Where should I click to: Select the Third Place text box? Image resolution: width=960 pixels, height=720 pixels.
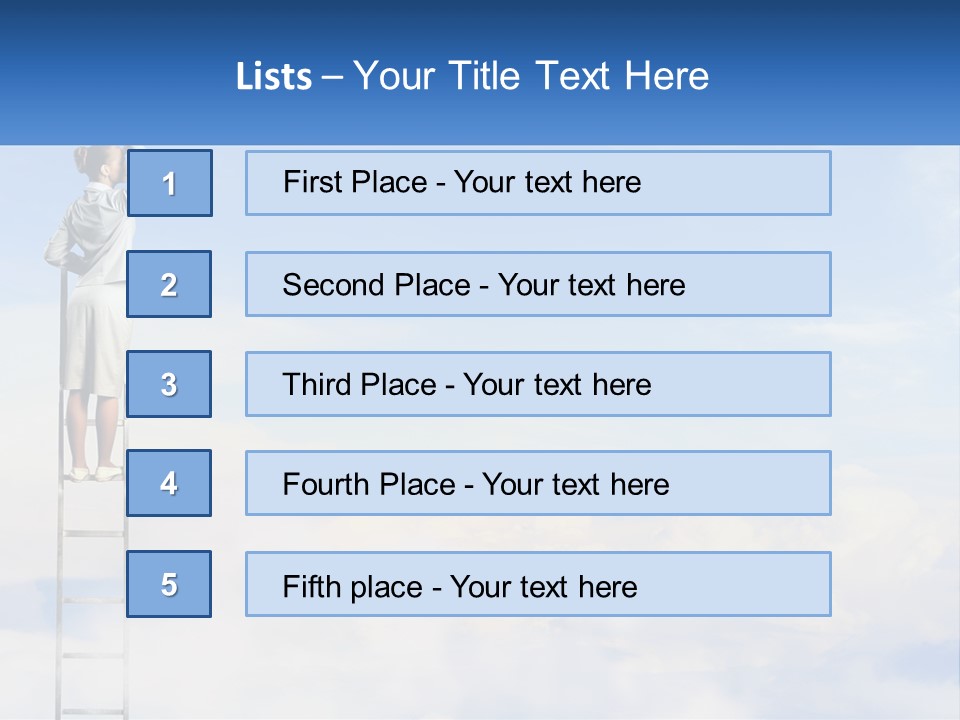[538, 384]
